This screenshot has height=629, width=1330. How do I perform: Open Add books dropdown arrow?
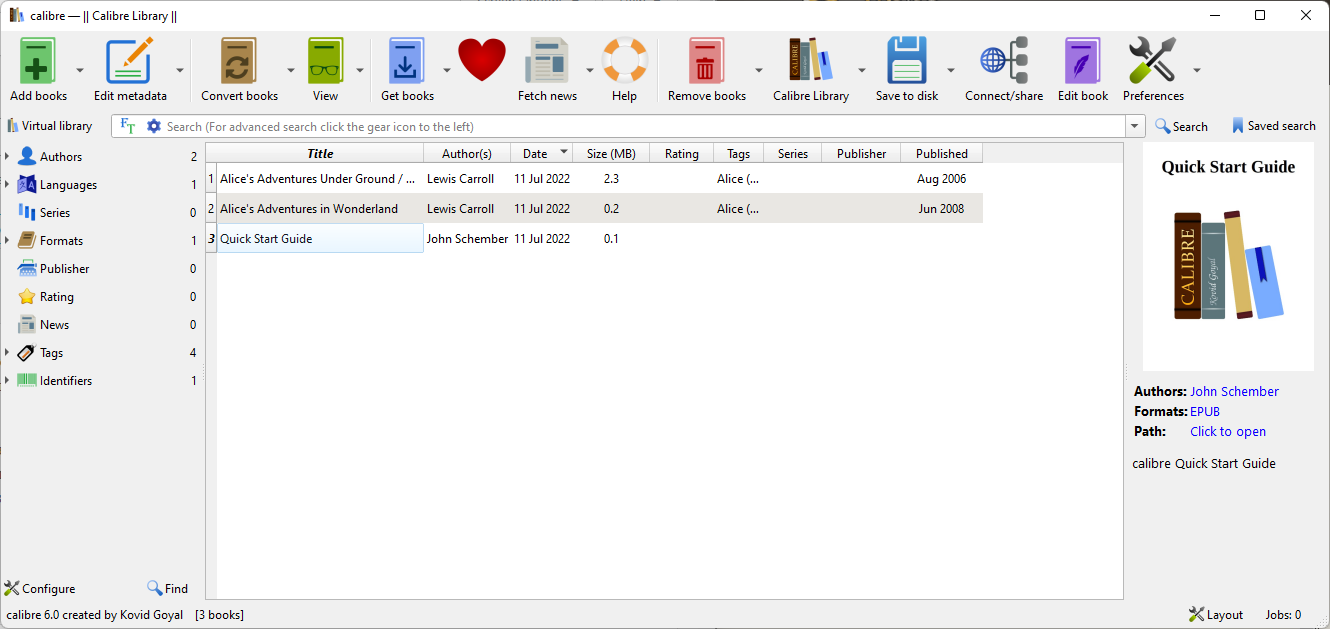pos(80,71)
